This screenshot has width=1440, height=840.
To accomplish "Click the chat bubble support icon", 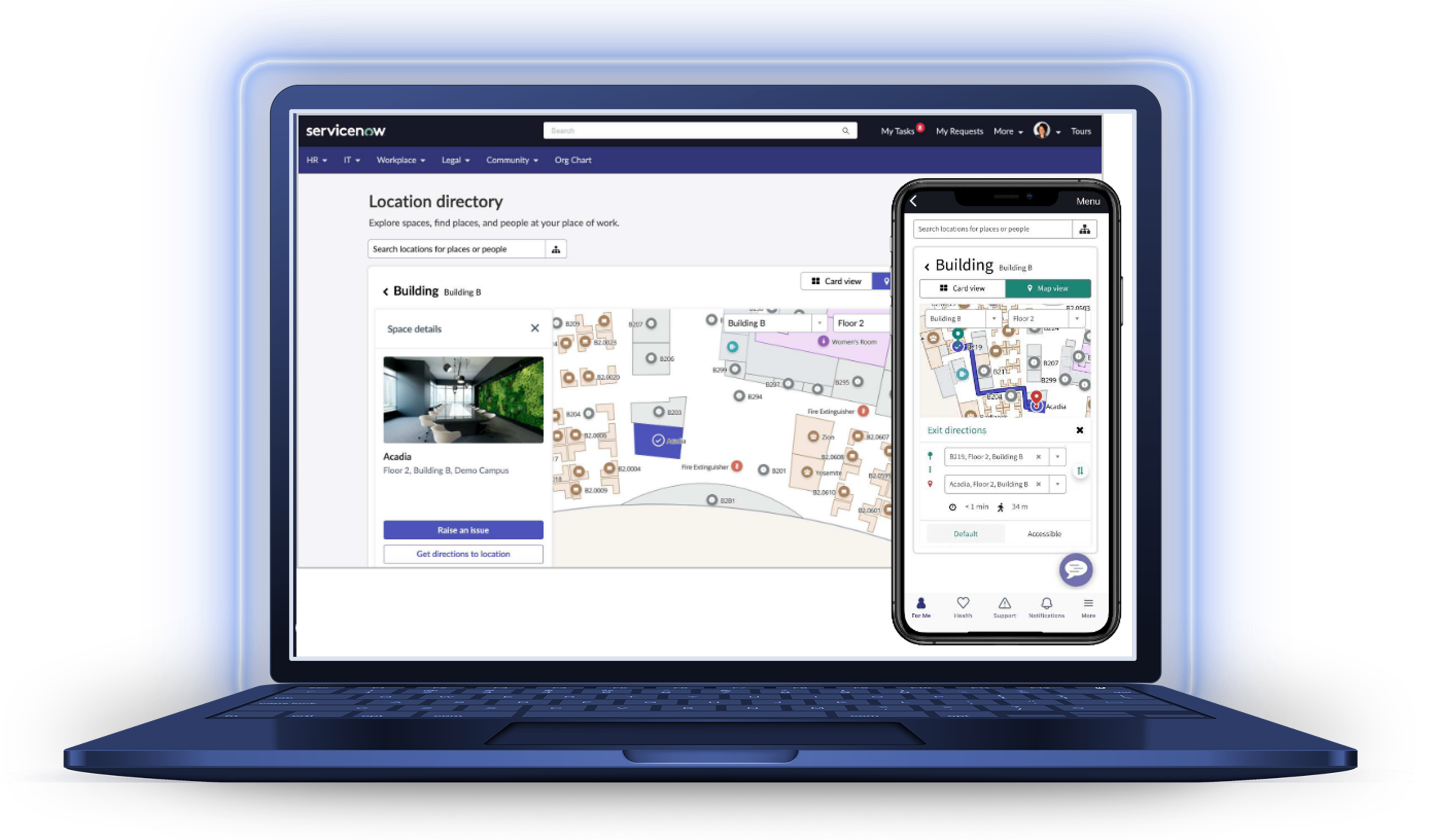I will click(1075, 572).
